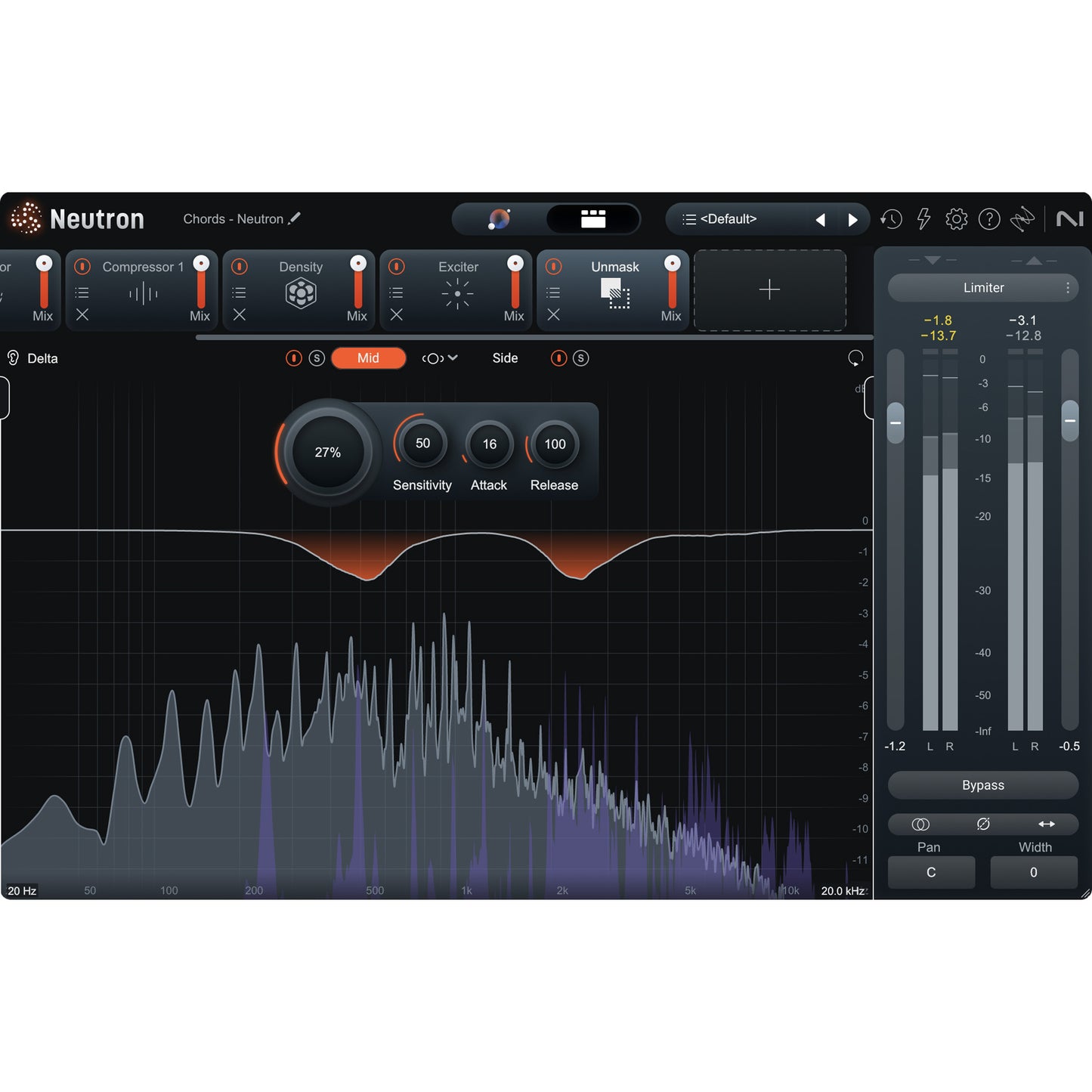The width and height of the screenshot is (1092, 1092).
Task: Click the Unmask module icon
Action: pos(614,294)
